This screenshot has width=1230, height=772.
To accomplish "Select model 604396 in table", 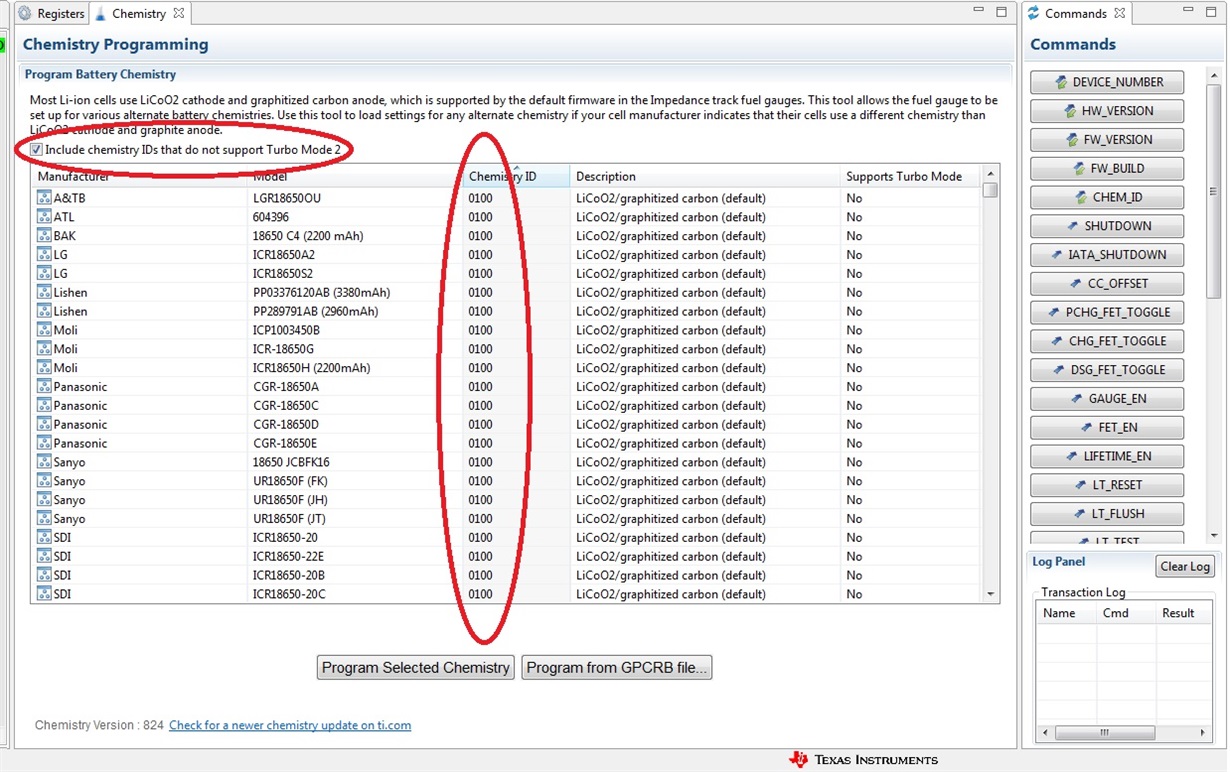I will point(271,217).
